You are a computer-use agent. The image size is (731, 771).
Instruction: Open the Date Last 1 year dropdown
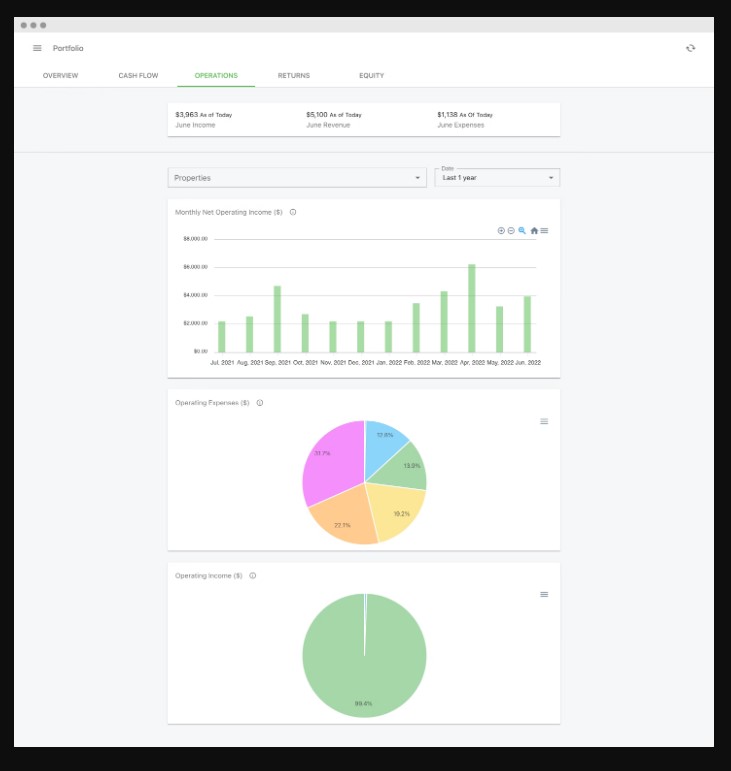point(497,178)
